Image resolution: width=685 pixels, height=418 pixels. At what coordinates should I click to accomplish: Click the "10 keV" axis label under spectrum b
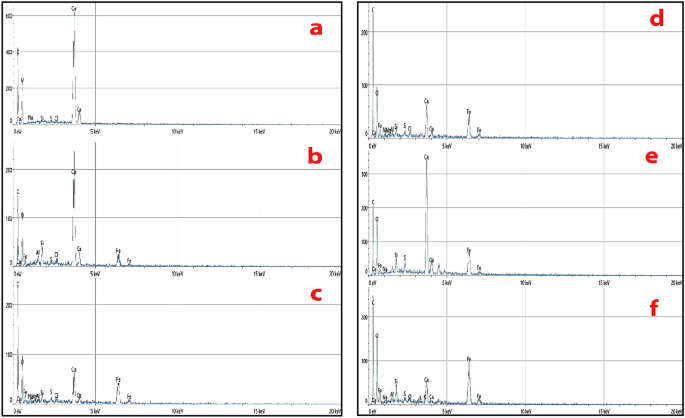pyautogui.click(x=177, y=274)
